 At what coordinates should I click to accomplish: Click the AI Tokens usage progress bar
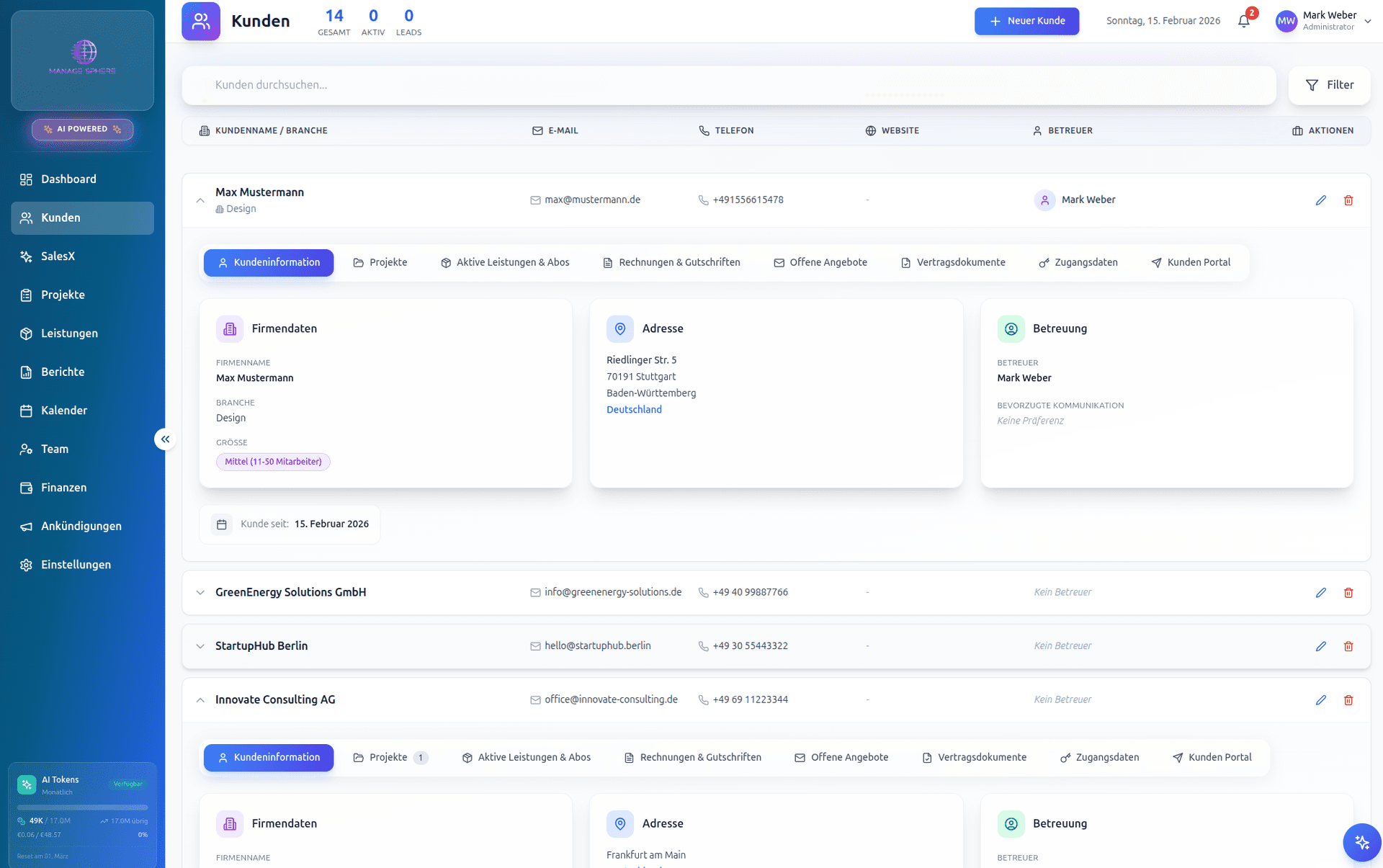pos(82,807)
